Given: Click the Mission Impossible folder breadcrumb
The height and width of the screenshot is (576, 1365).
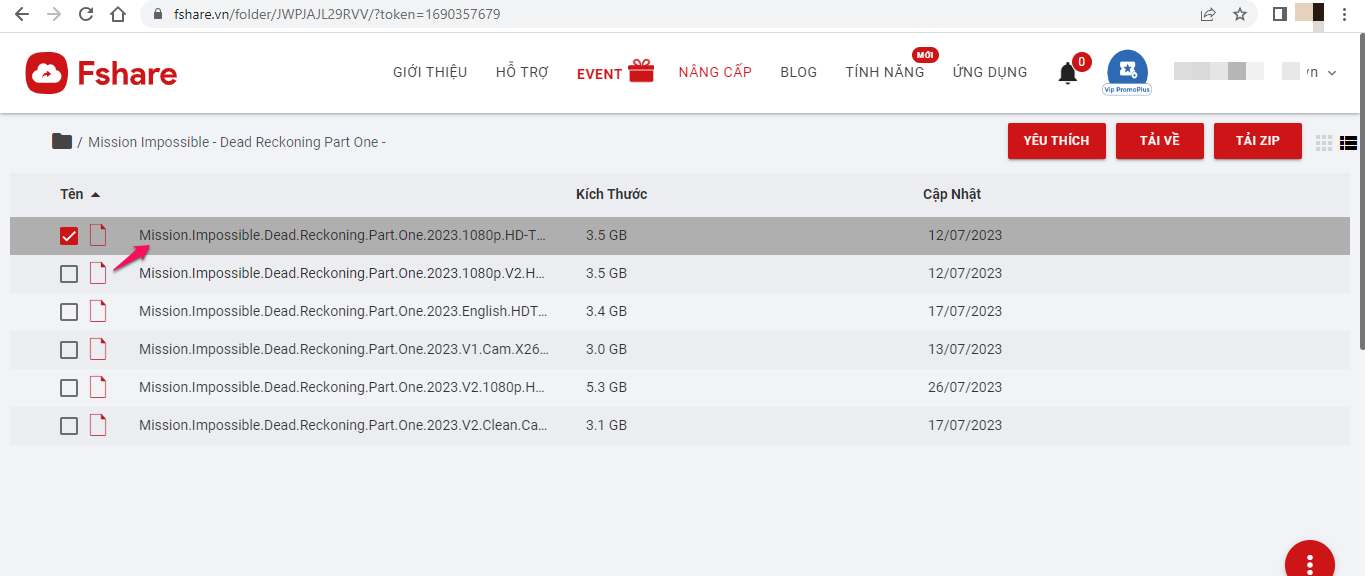Looking at the screenshot, I should pos(237,142).
